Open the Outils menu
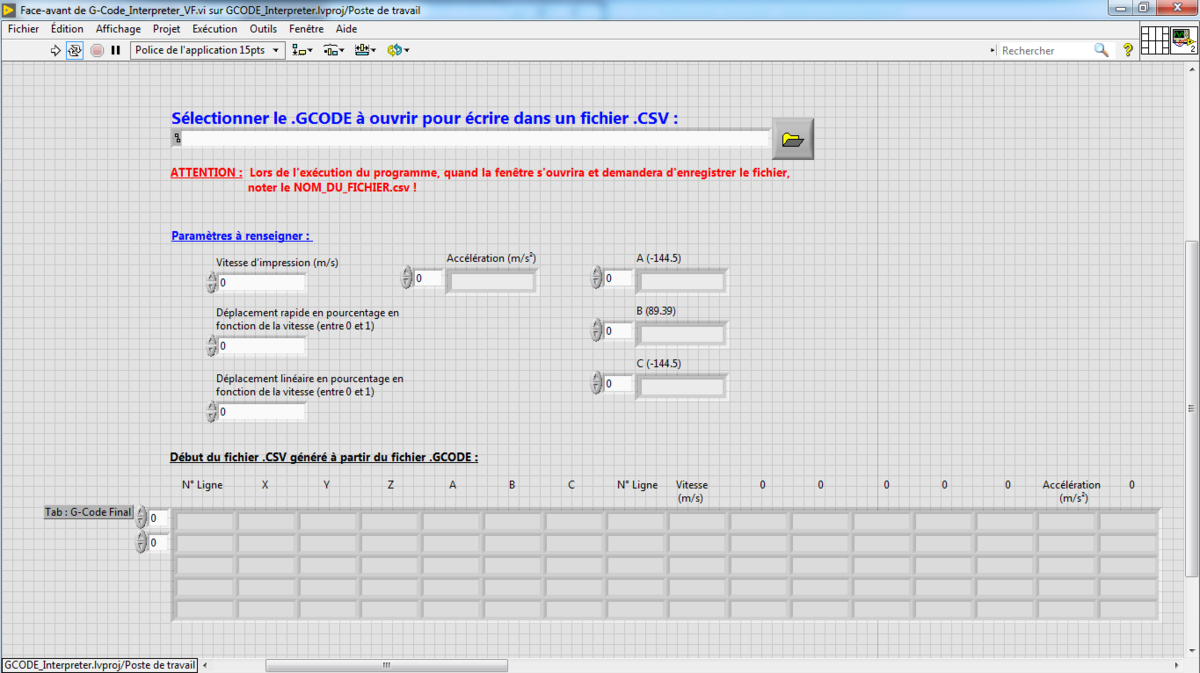The image size is (1200, 673). (263, 29)
